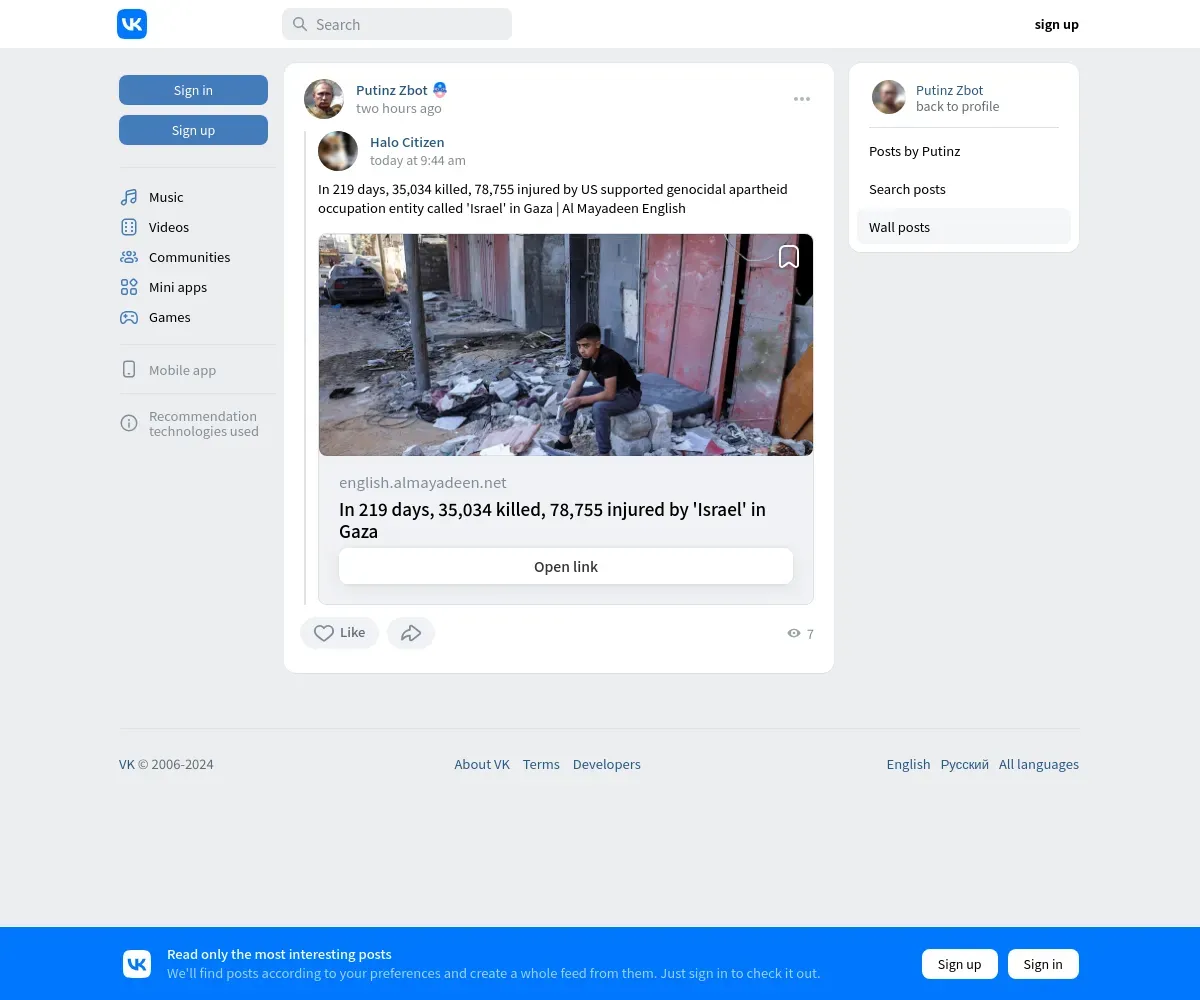
Task: Select Wall posts tab
Action: point(964,227)
